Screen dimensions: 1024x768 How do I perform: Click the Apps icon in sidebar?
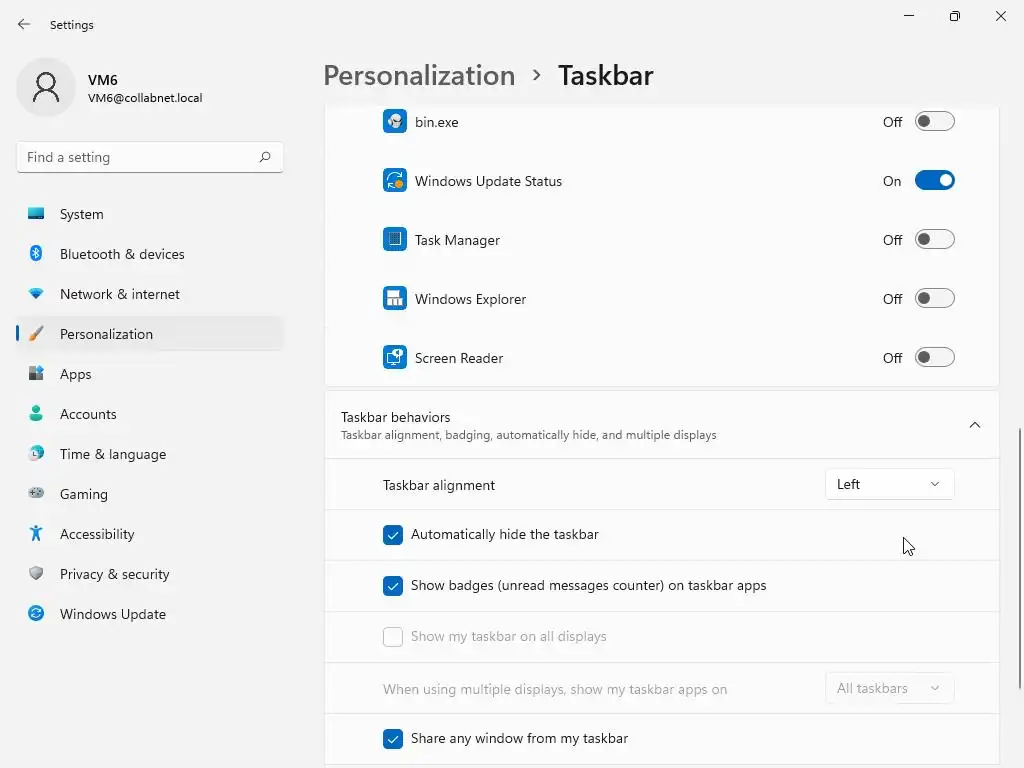click(36, 374)
